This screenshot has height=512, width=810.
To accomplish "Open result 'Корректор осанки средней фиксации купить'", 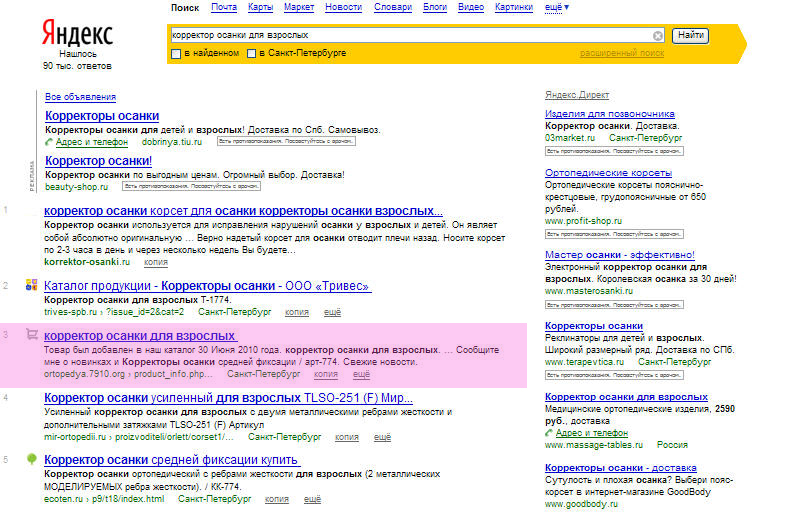I will pyautogui.click(x=172, y=460).
